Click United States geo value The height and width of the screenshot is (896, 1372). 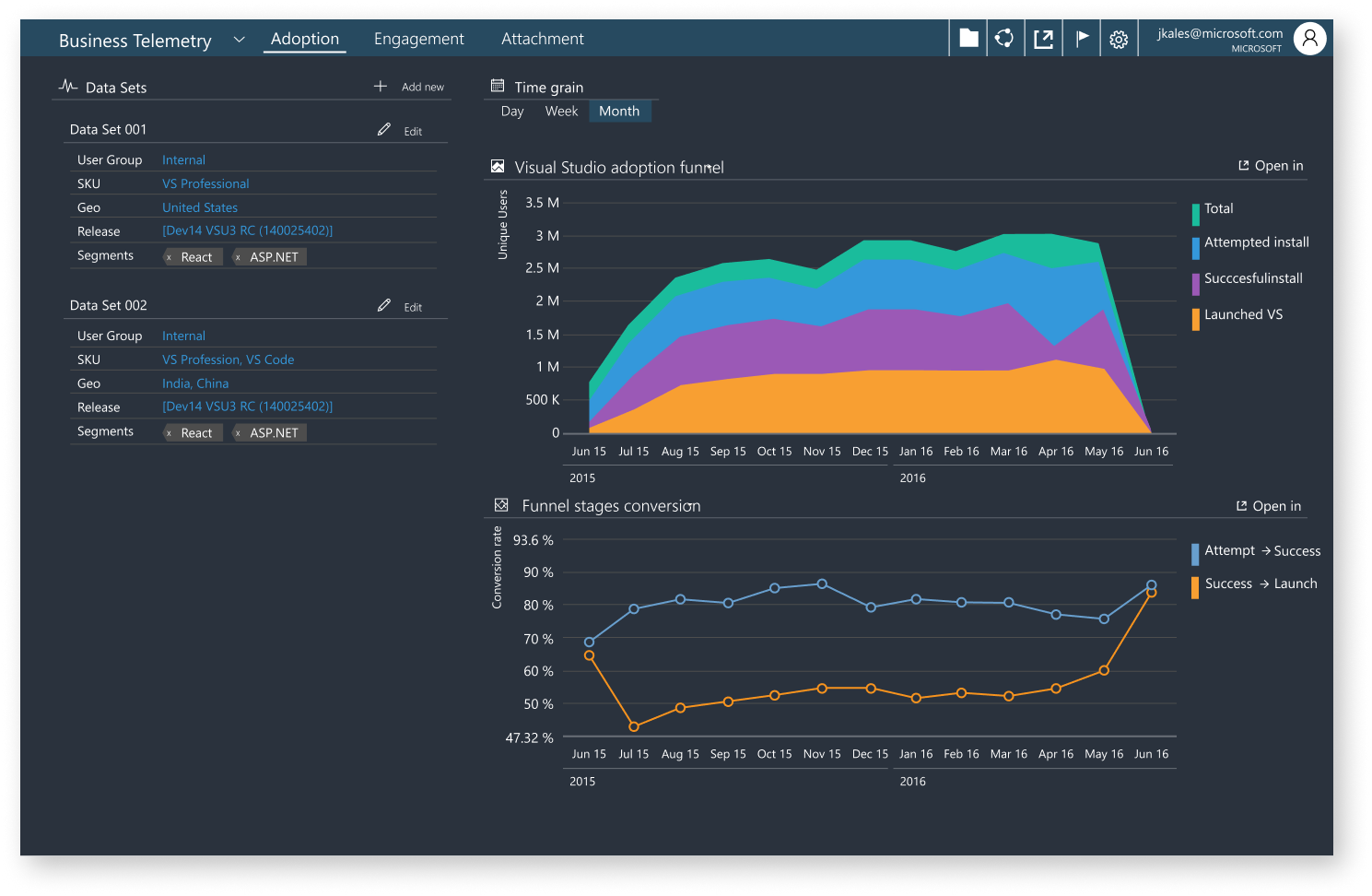[x=200, y=208]
